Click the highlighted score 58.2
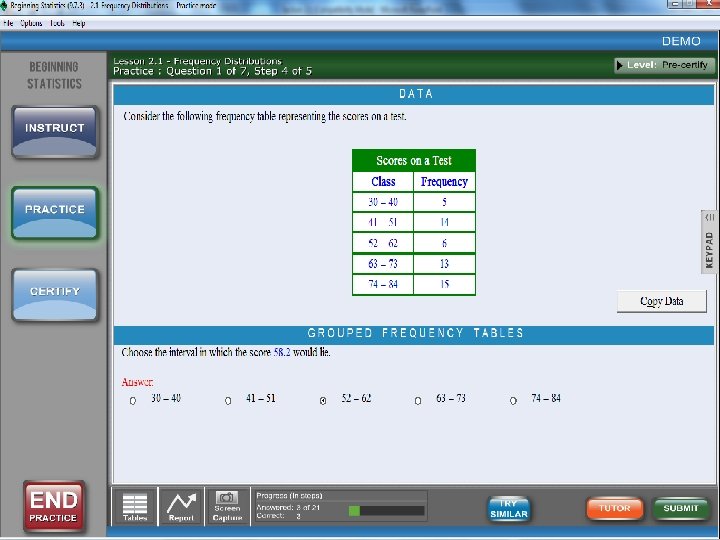720x540 pixels. [282, 353]
